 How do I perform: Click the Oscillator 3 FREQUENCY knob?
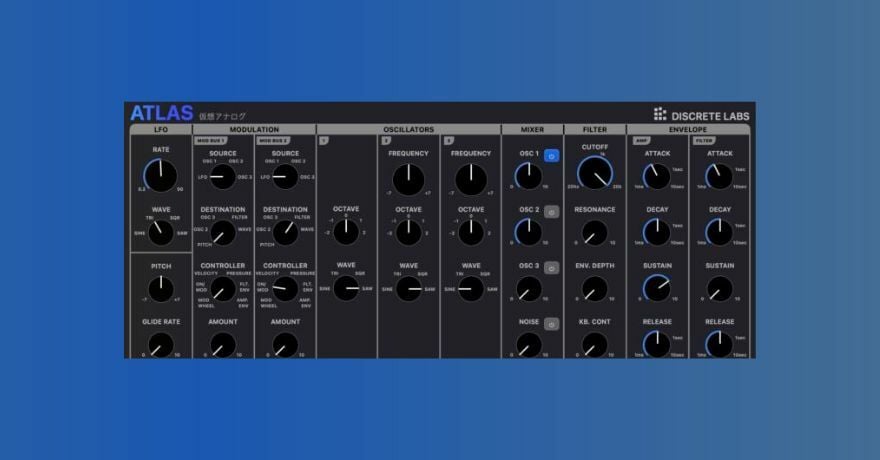(471, 180)
